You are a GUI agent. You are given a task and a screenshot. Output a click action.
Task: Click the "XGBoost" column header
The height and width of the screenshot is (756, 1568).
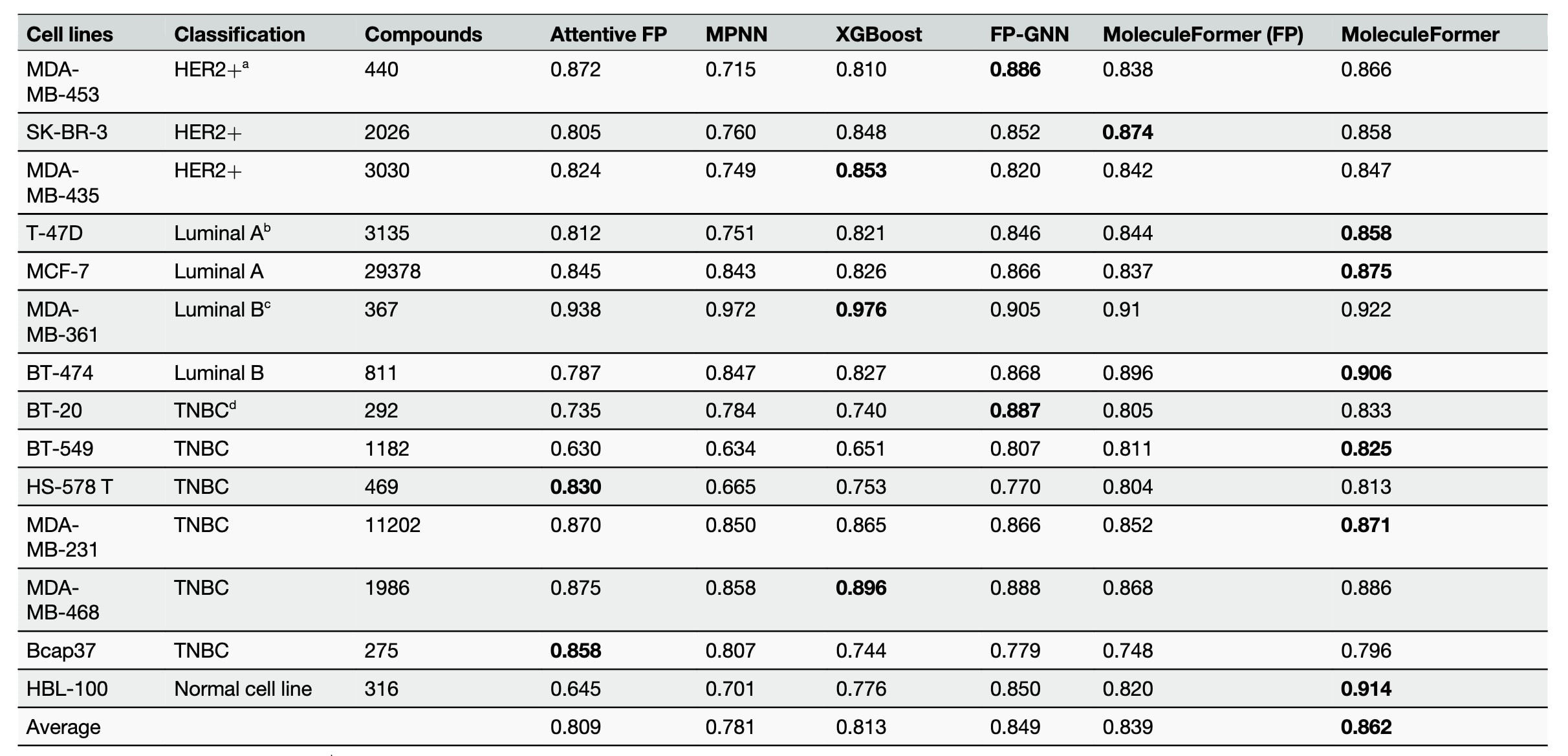[x=878, y=34]
